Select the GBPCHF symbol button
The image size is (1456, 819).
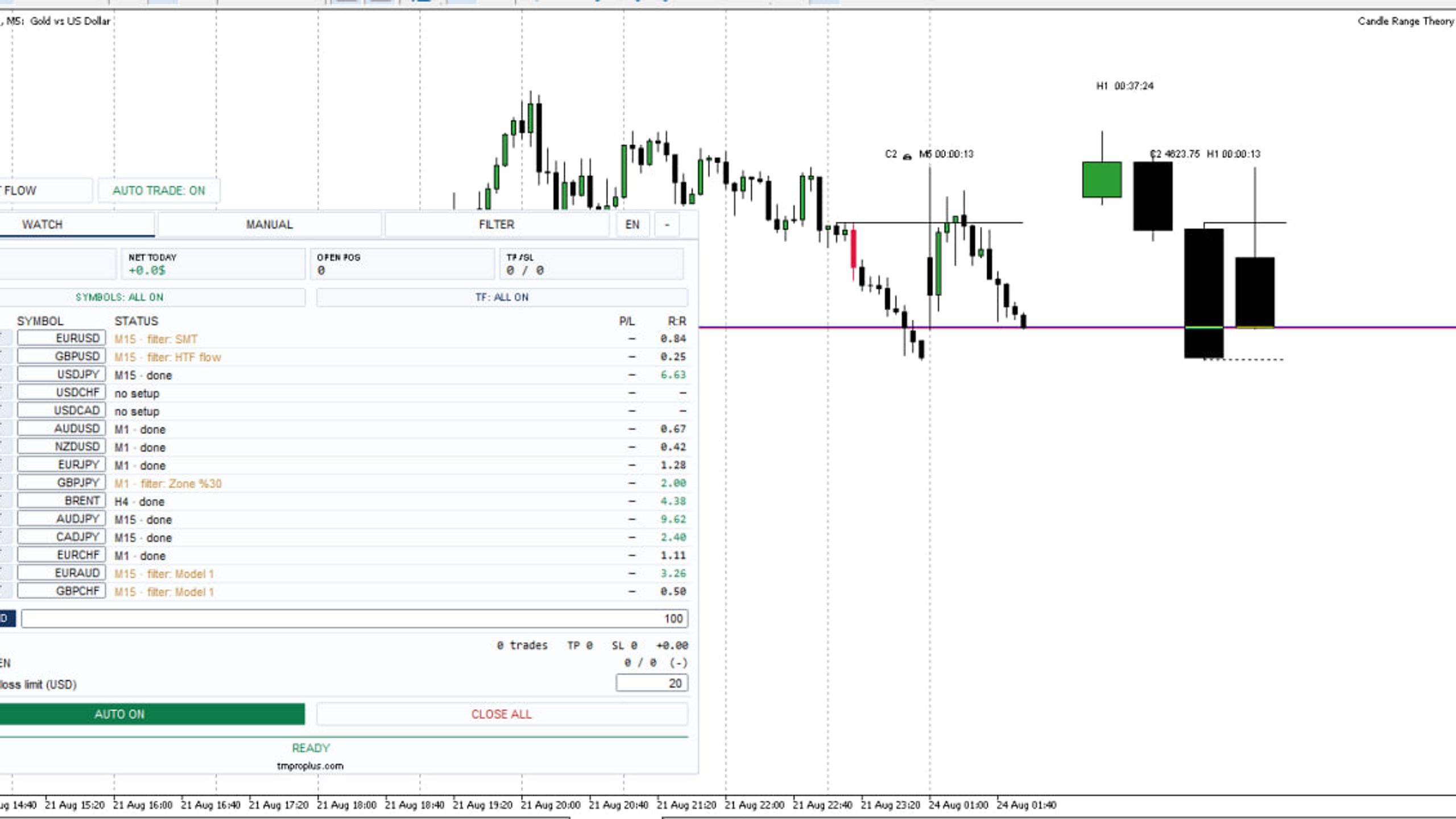(61, 591)
